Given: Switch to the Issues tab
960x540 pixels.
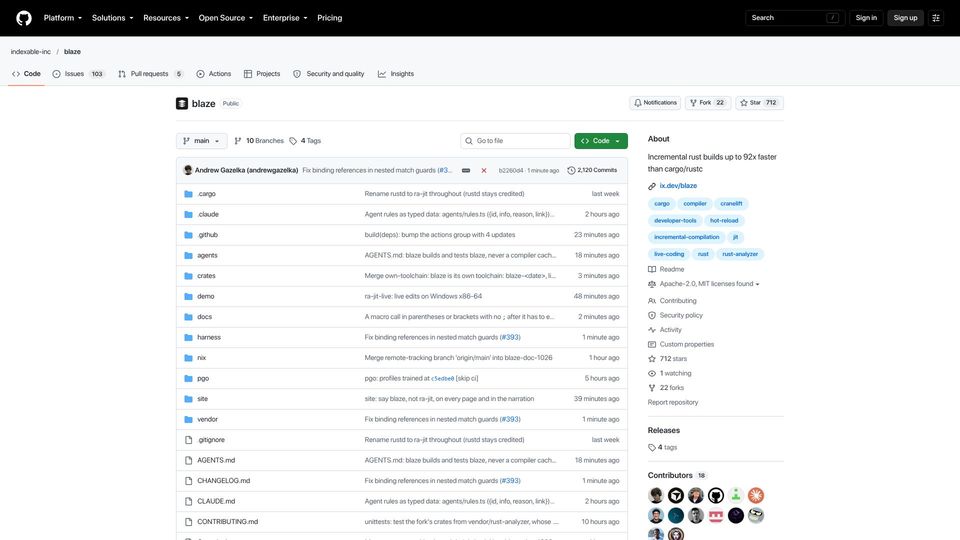Looking at the screenshot, I should tap(79, 73).
